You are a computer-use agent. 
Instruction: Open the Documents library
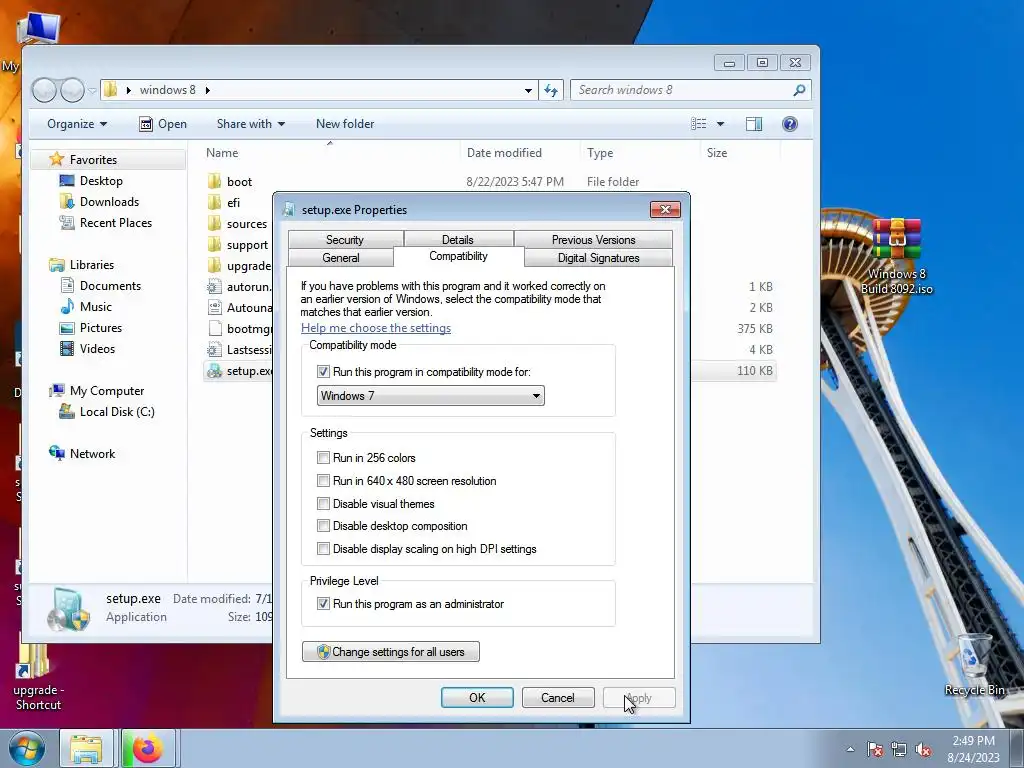[x=100, y=285]
